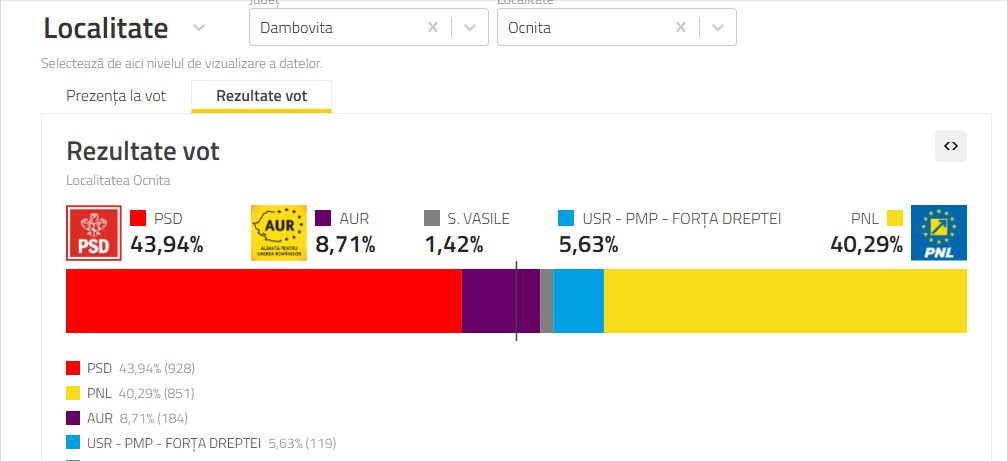Expand the Dambovita county dropdown
The image size is (1007, 461).
pyautogui.click(x=469, y=28)
